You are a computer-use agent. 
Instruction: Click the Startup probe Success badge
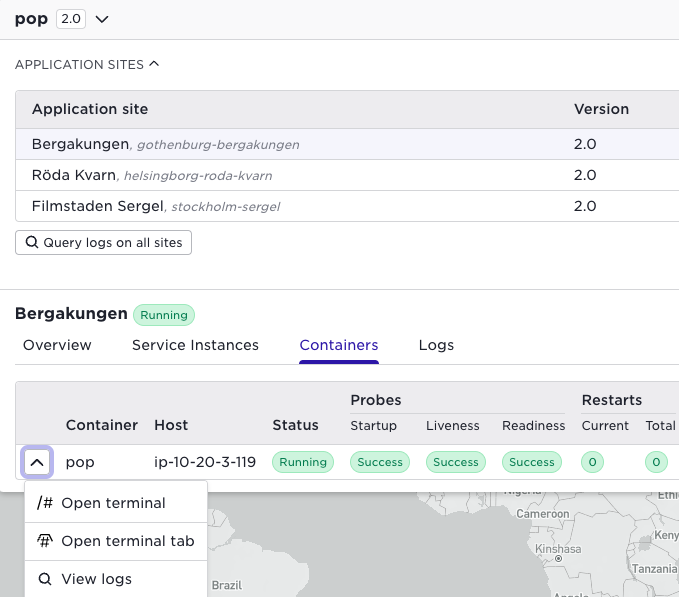(380, 462)
